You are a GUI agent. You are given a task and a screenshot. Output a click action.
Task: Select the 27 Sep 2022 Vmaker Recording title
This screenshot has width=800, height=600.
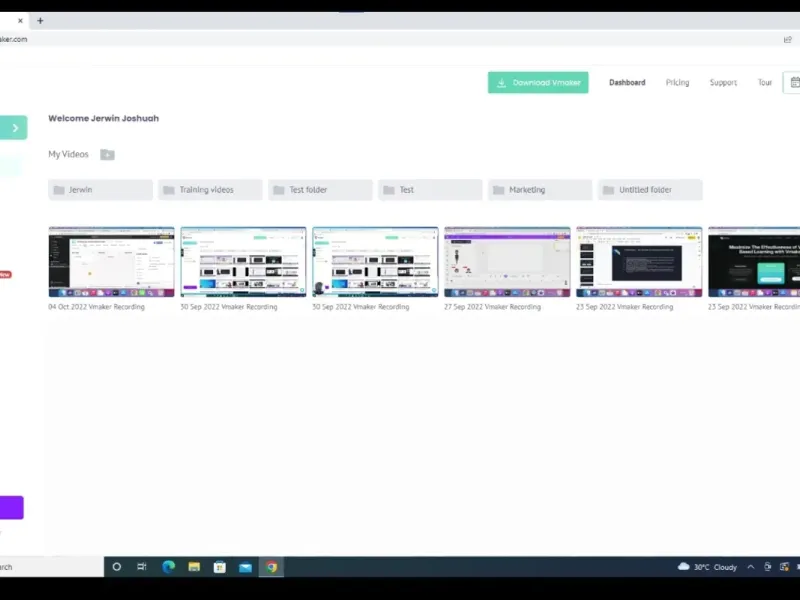click(492, 307)
